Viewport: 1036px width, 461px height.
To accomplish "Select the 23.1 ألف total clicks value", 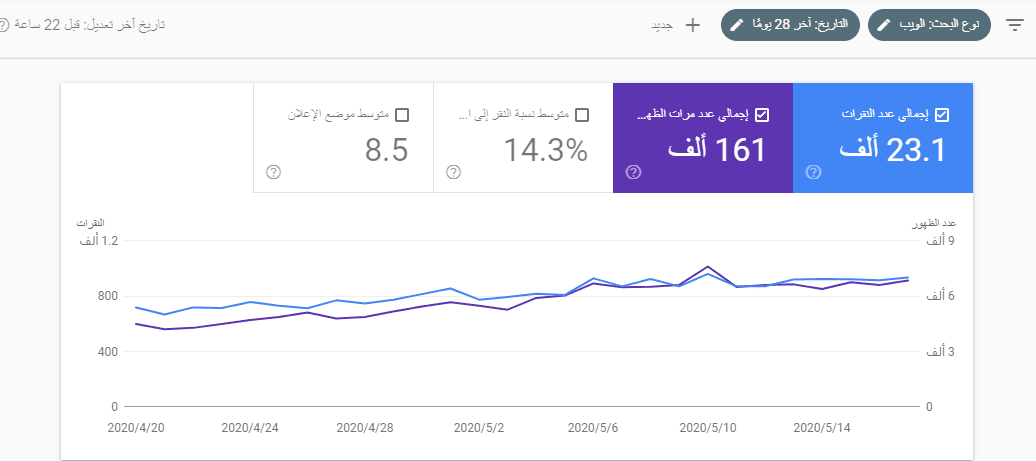I will coord(892,150).
